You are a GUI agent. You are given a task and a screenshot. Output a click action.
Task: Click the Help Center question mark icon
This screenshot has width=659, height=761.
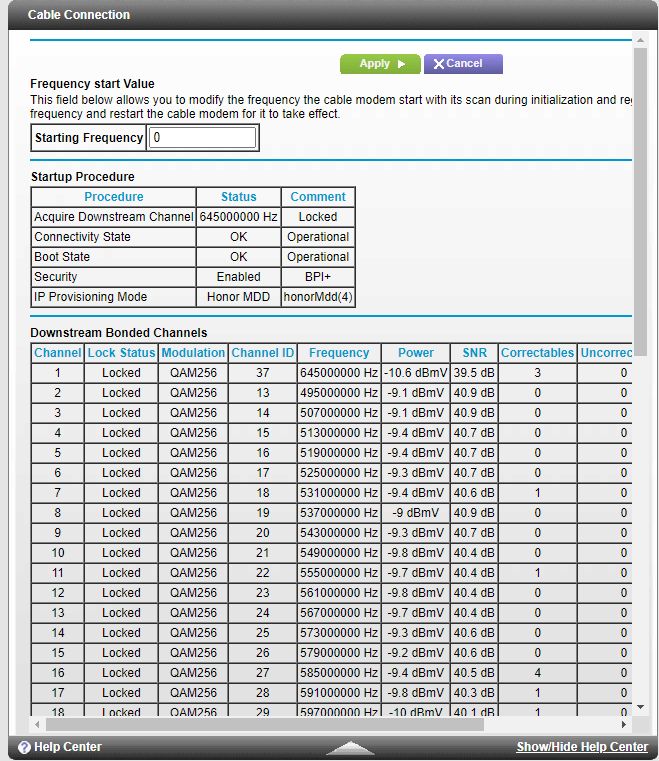coord(24,747)
